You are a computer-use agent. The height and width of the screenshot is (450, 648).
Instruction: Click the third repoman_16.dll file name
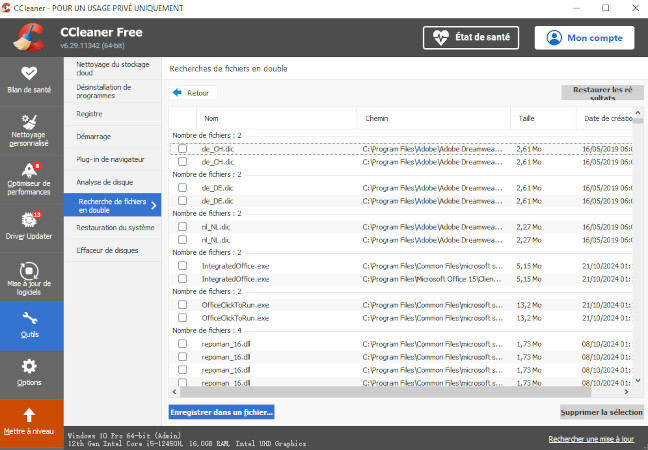pos(226,370)
